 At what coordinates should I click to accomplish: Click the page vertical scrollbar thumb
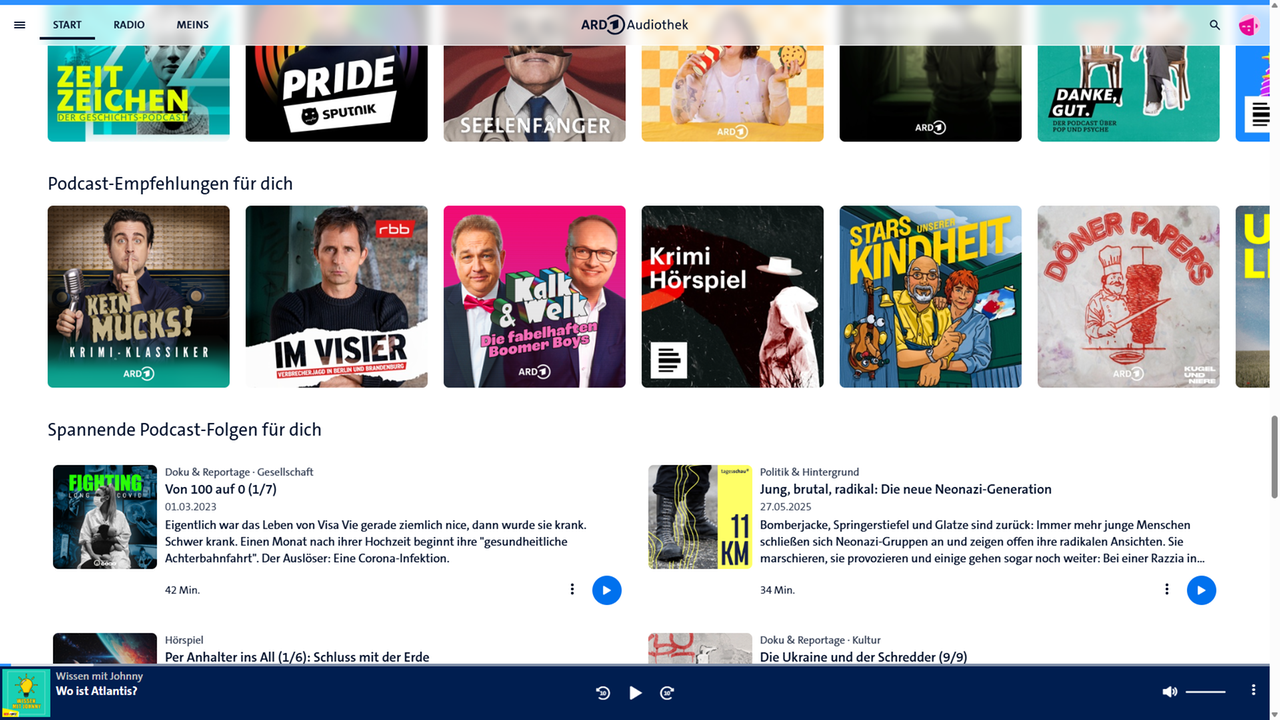[x=1274, y=455]
